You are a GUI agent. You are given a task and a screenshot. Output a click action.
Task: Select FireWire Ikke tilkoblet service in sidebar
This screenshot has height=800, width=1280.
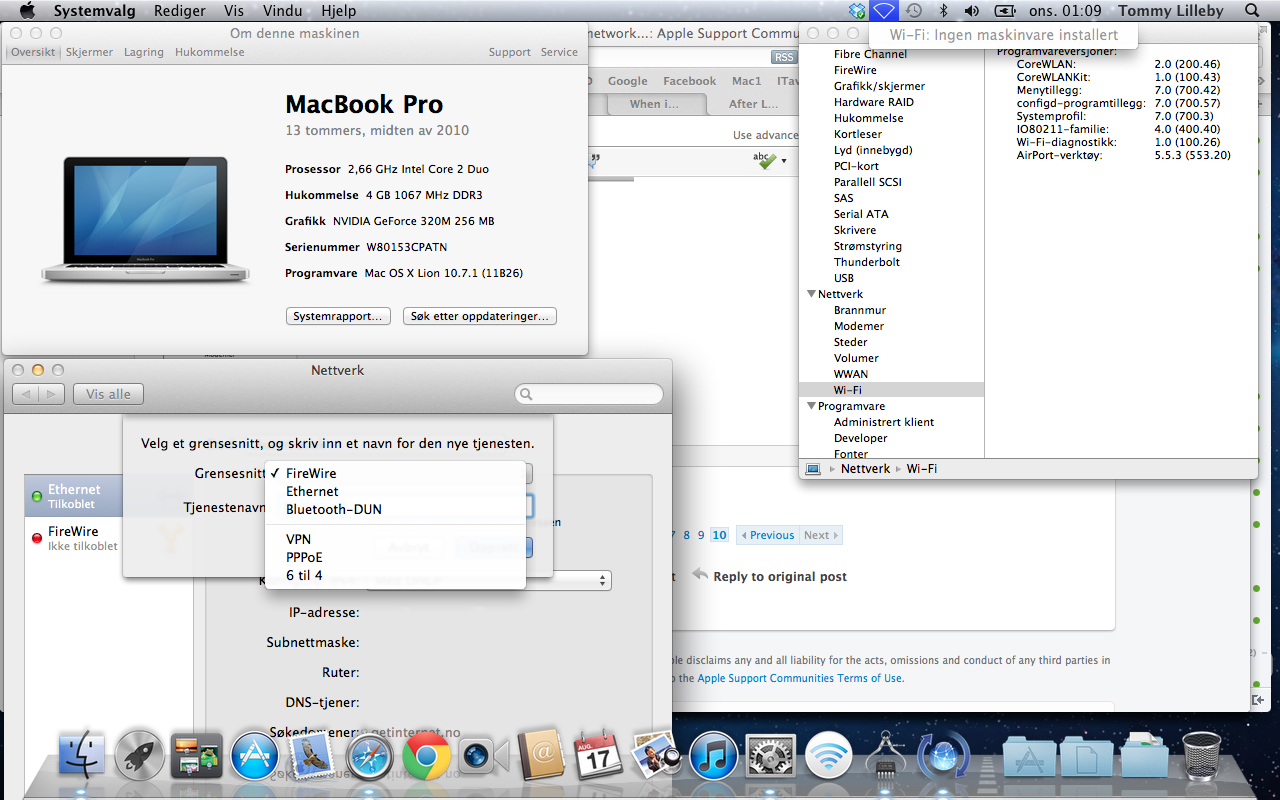tap(74, 538)
